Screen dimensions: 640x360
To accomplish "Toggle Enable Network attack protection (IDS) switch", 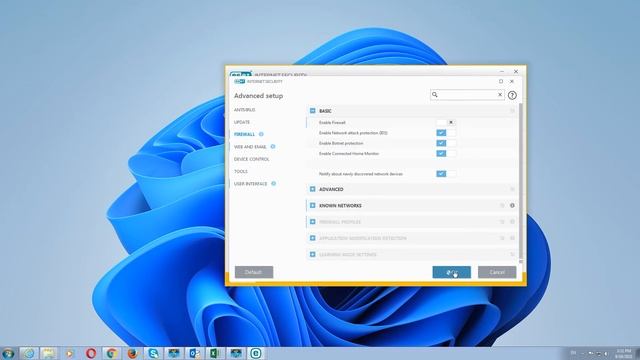I will pyautogui.click(x=446, y=133).
